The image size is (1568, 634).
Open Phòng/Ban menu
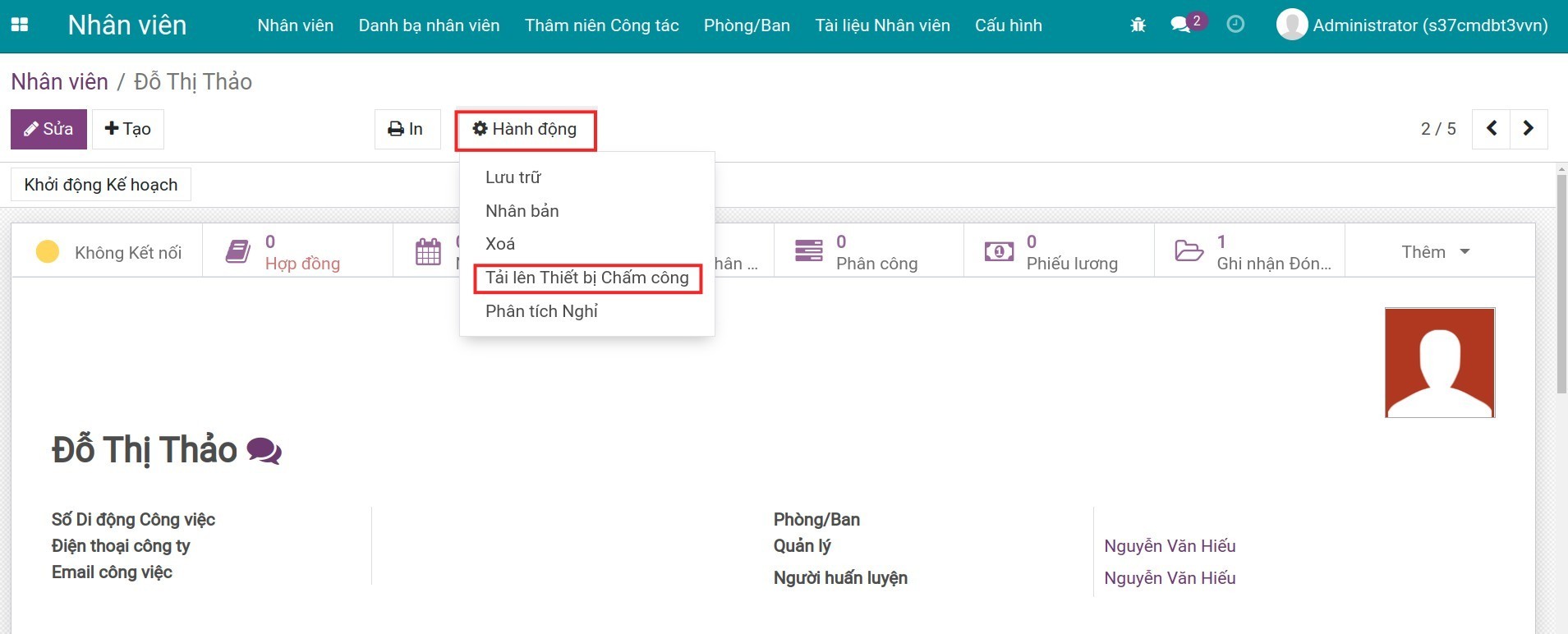coord(747,25)
